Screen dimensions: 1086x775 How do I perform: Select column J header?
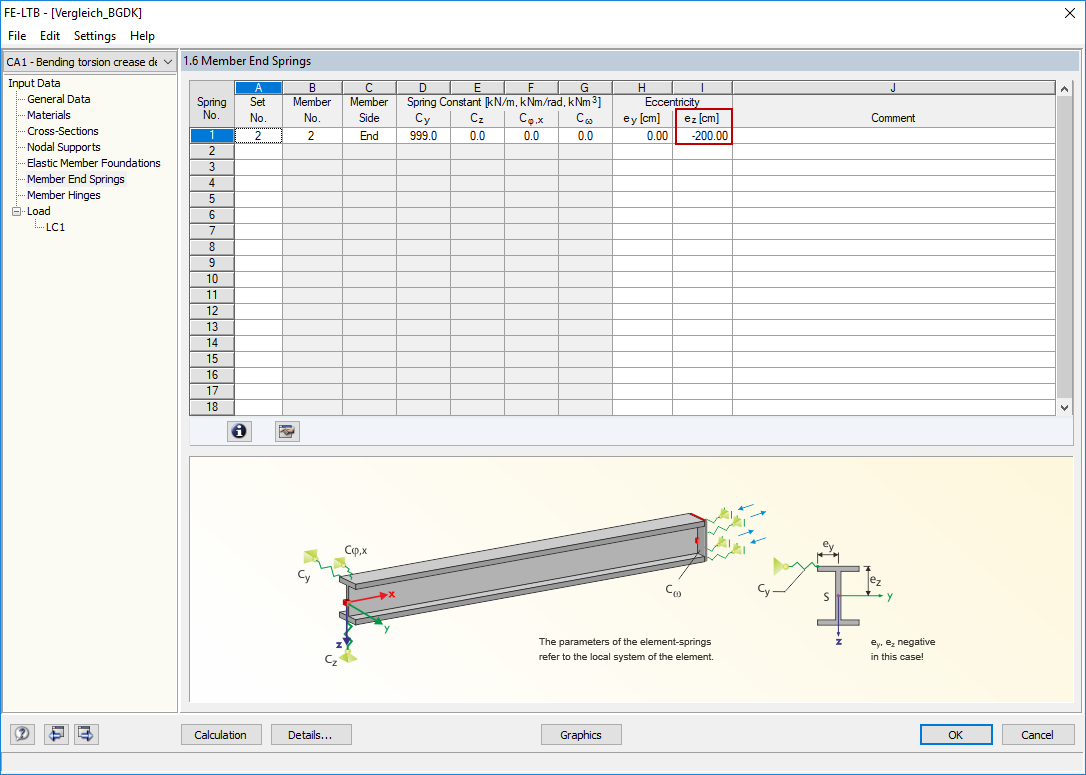click(x=893, y=87)
